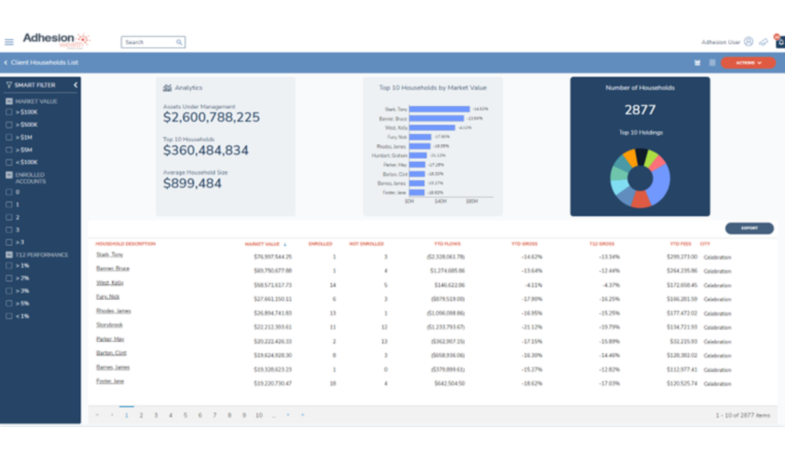
Task: Click the Smart Filter funnel icon
Action: pyautogui.click(x=9, y=85)
